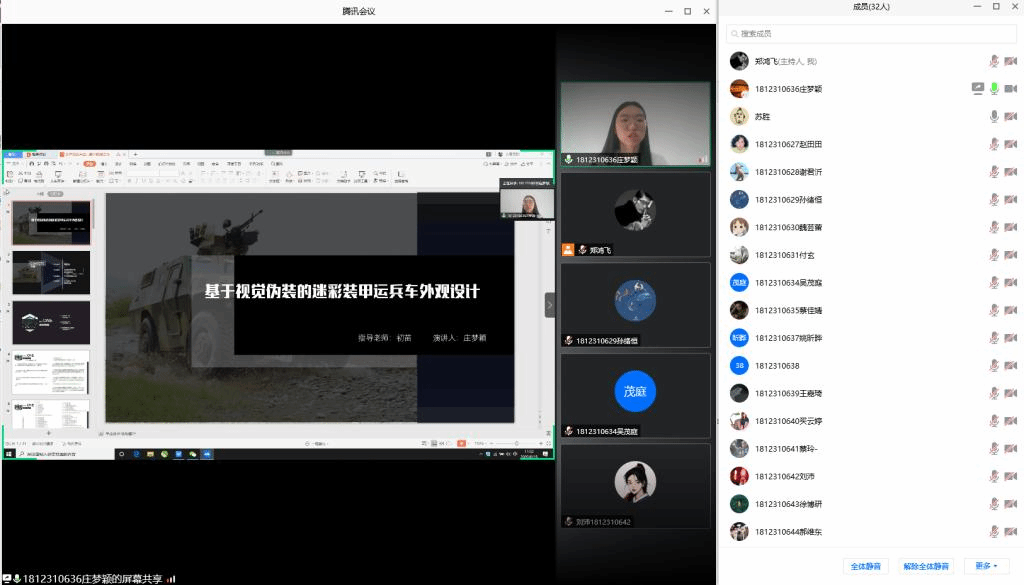Click the 解除全体静音 unmute all button
The height and width of the screenshot is (585, 1024).
pyautogui.click(x=925, y=566)
